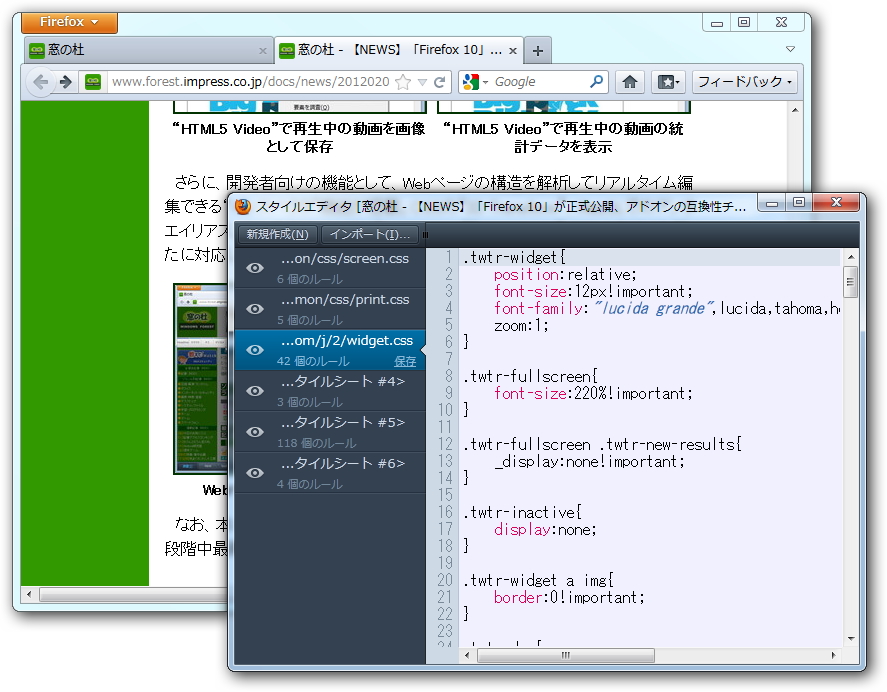Go forward with the browser forward arrow

(66, 82)
